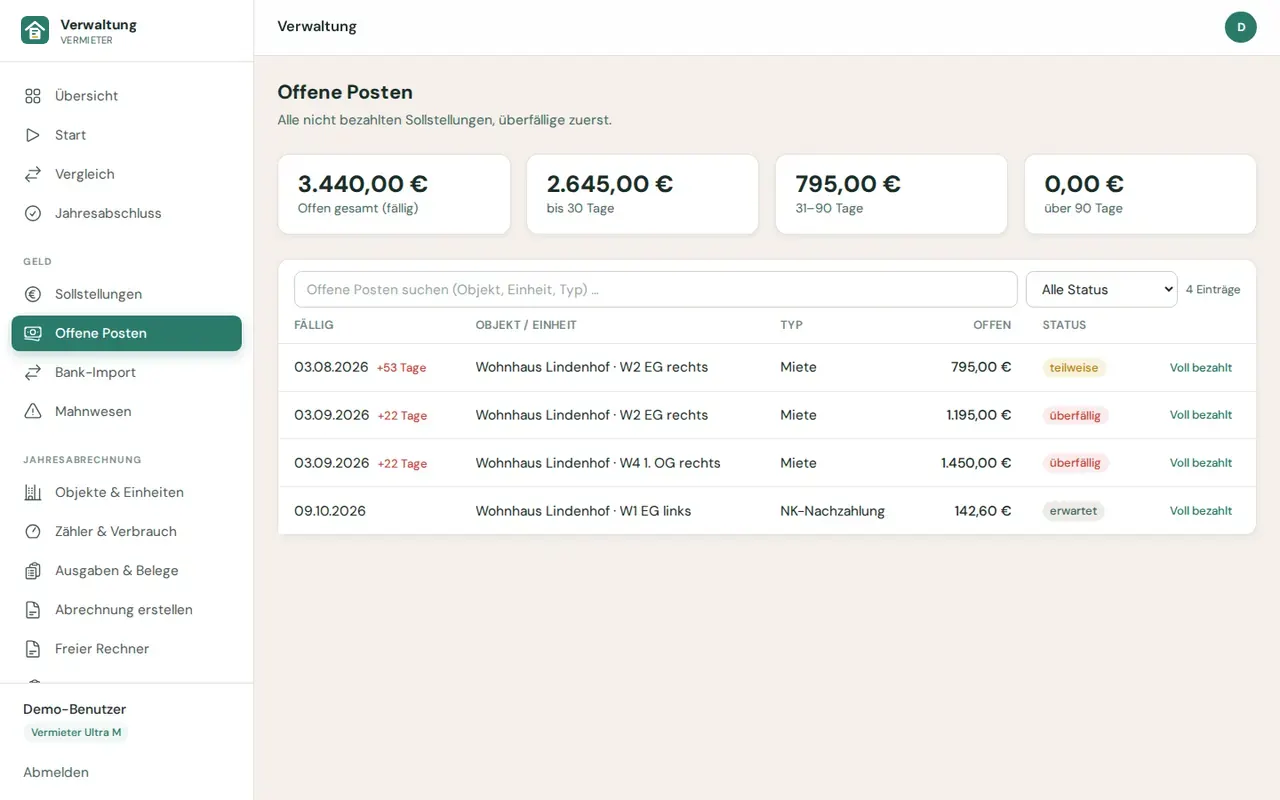Click the due date 09.10.2026

click(x=330, y=511)
